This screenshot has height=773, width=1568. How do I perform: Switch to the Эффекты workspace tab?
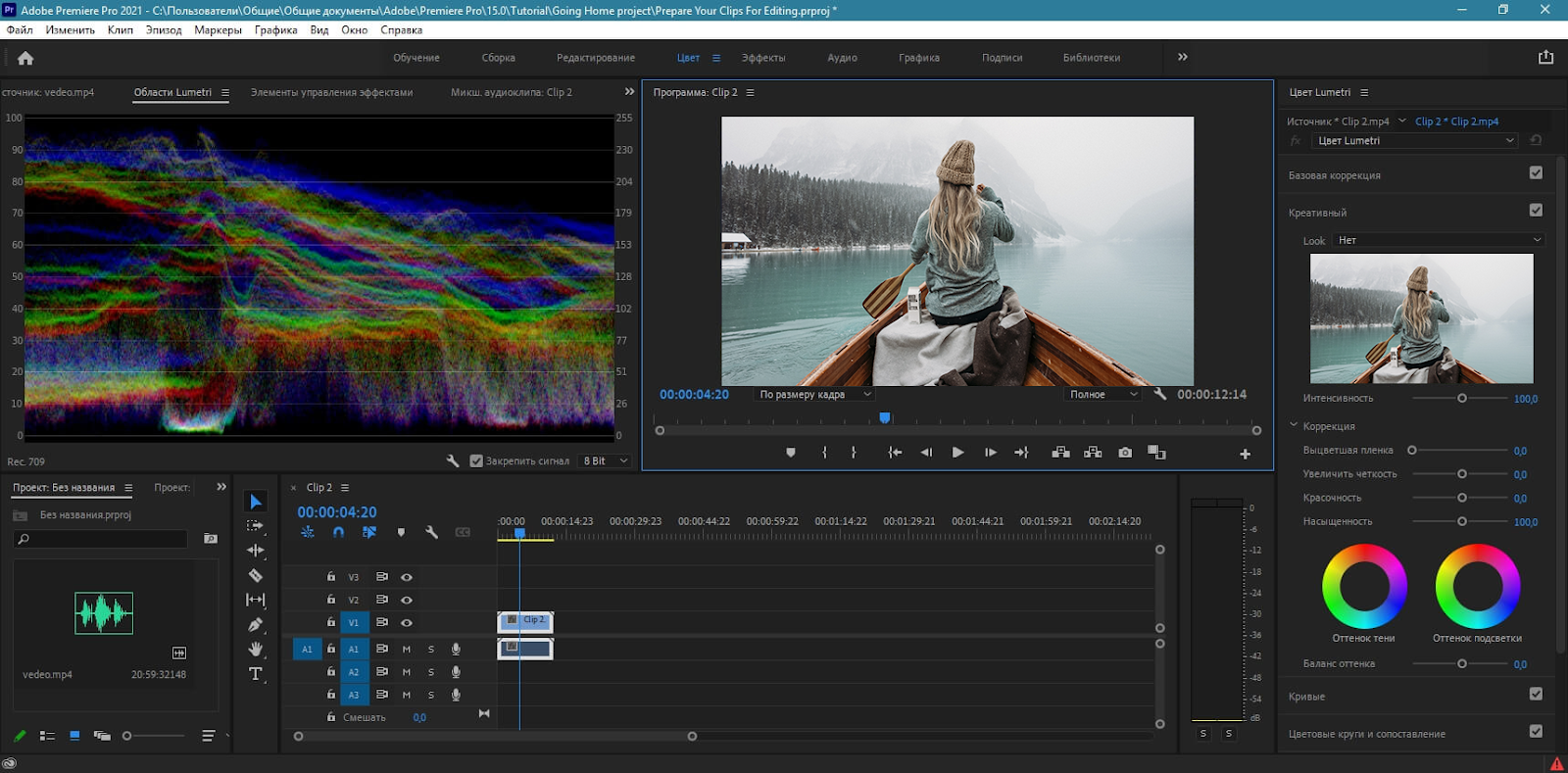762,58
